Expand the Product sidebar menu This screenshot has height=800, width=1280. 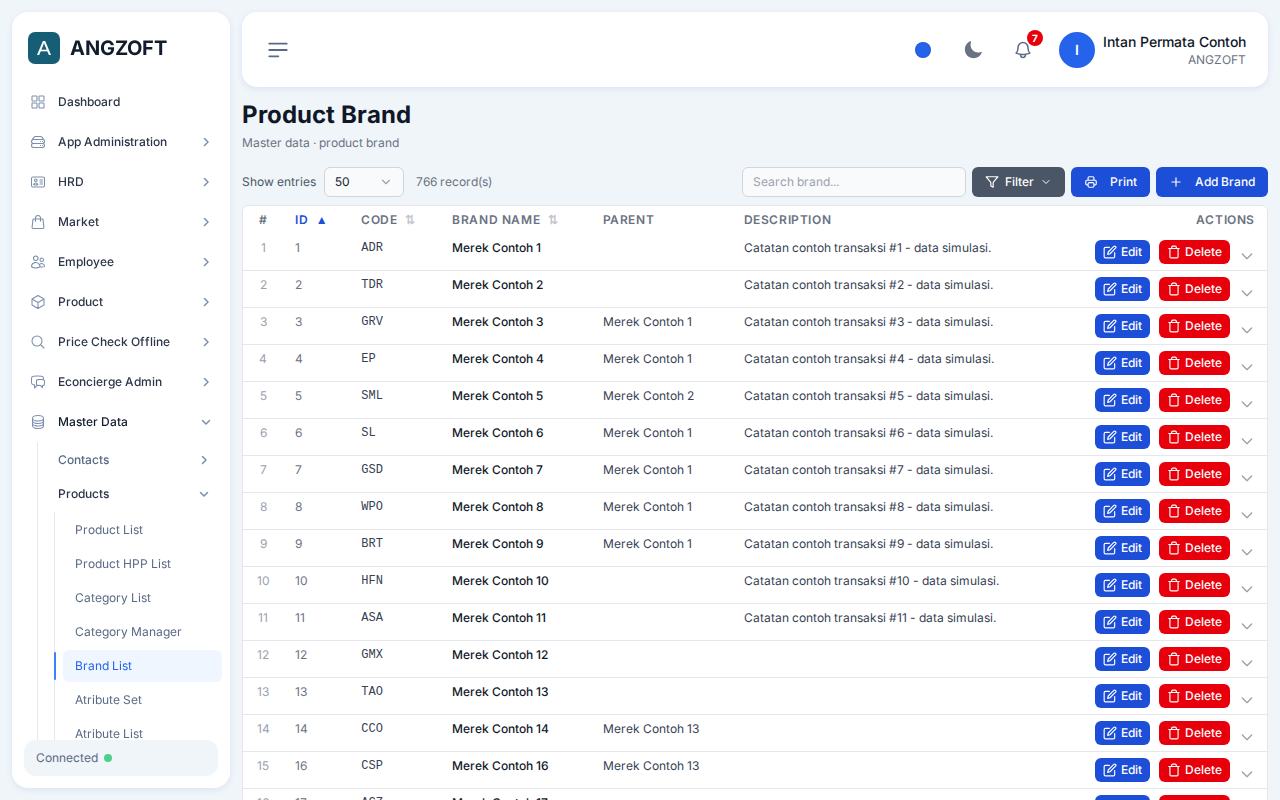pos(121,302)
